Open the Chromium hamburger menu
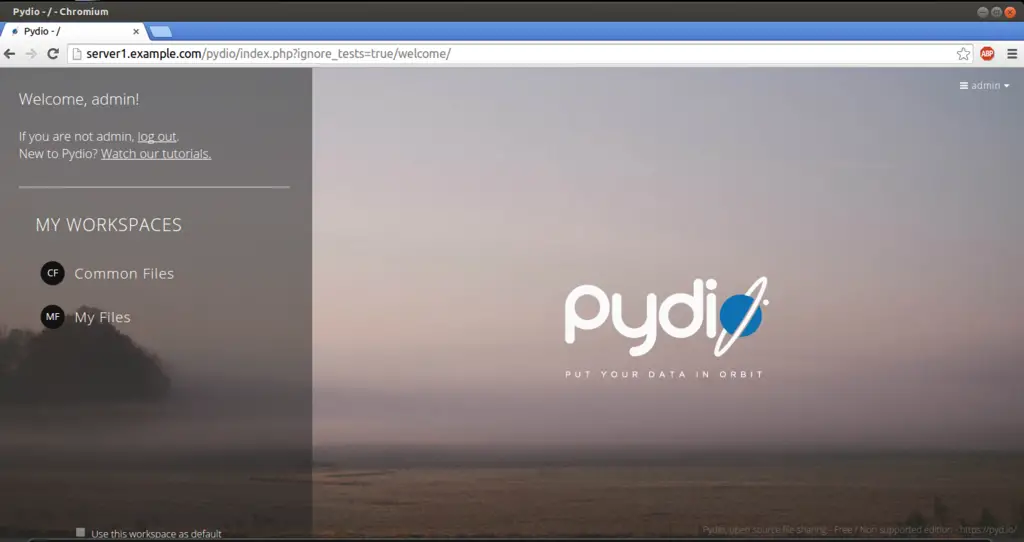Viewport: 1024px width, 542px height. (1012, 54)
